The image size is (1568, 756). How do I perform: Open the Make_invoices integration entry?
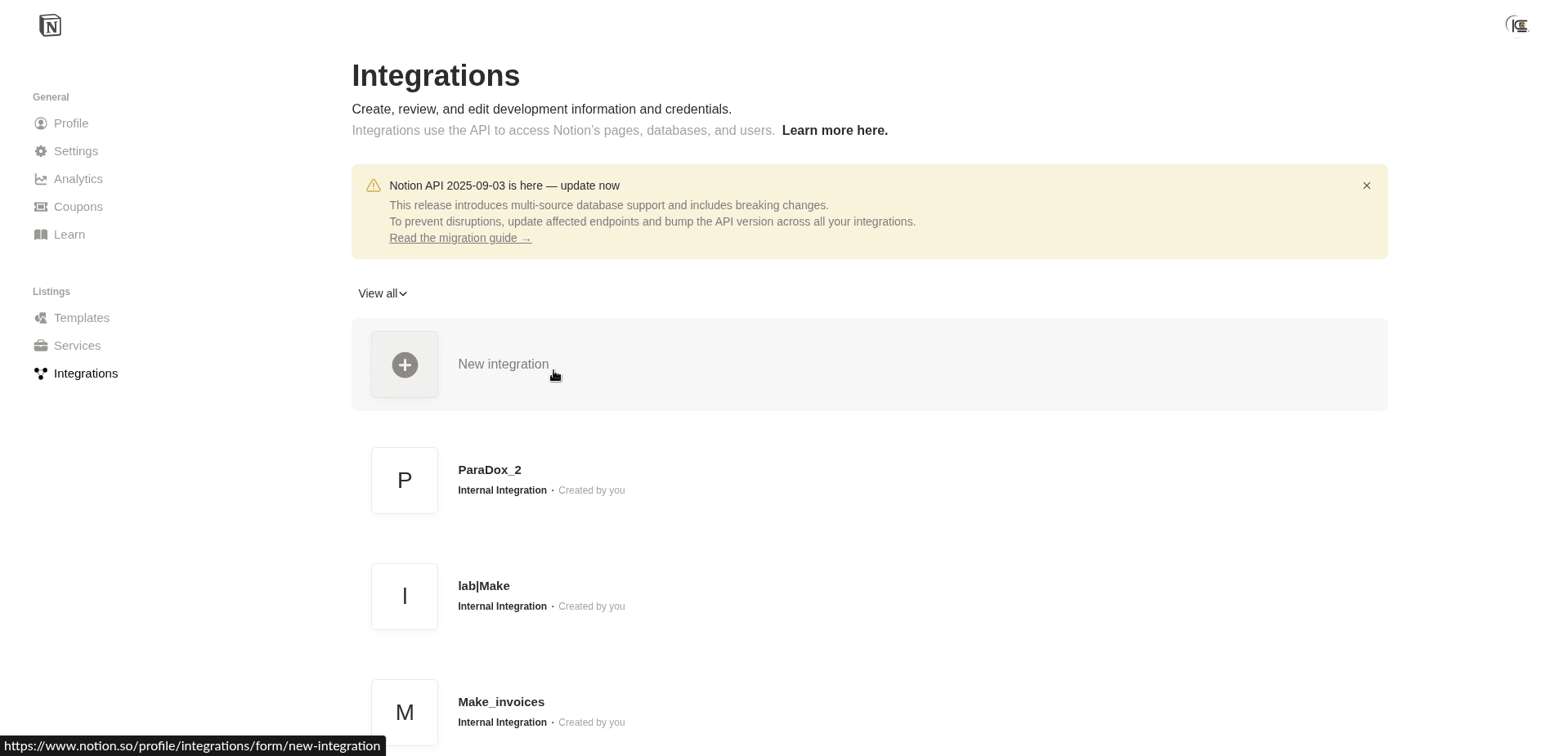[500, 702]
